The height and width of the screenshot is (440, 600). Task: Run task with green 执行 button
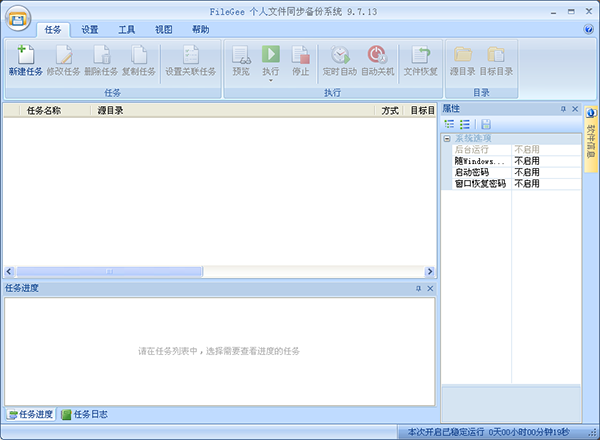pos(271,57)
